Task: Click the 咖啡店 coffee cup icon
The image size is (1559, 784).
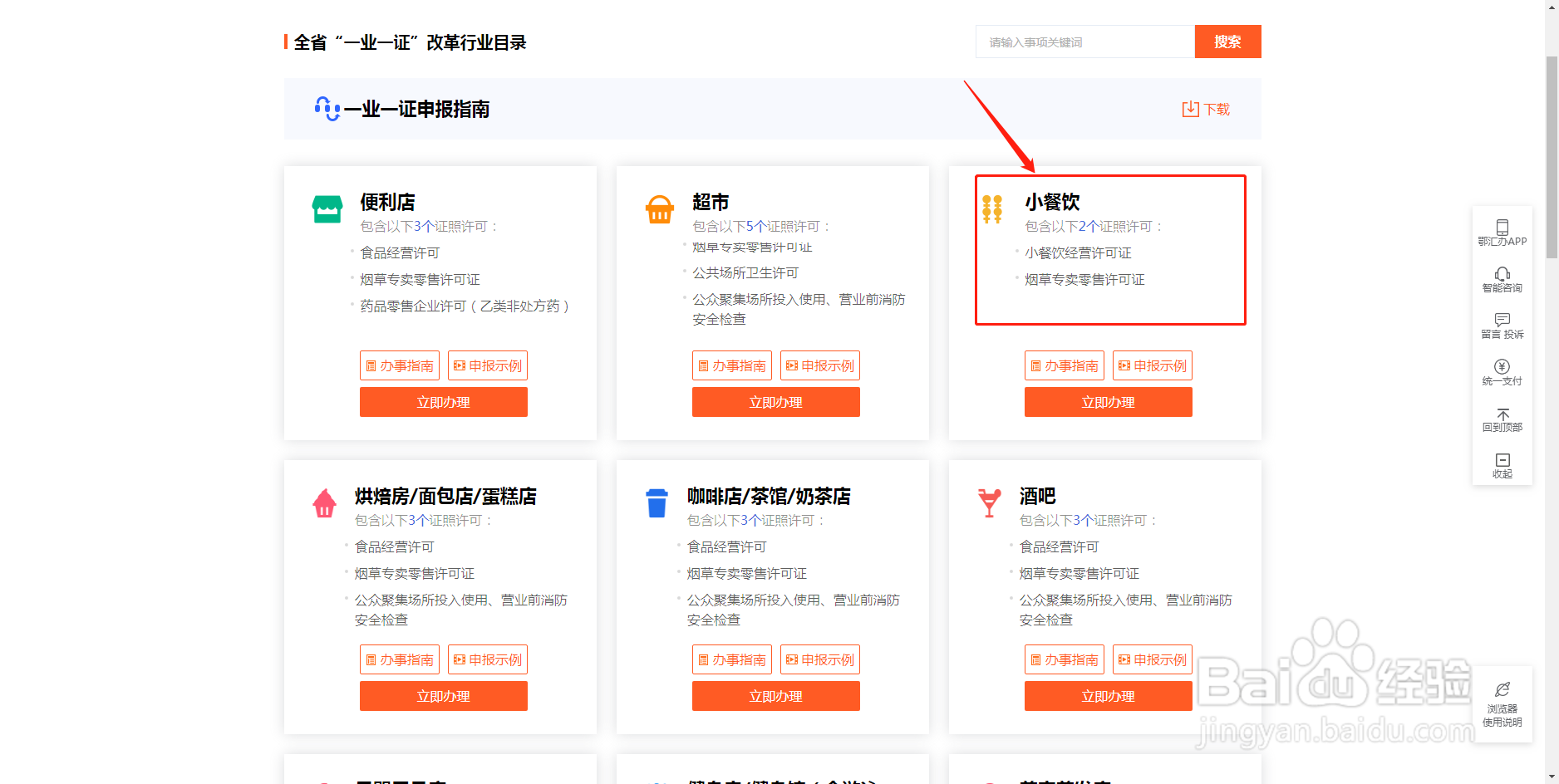Action: [x=657, y=502]
